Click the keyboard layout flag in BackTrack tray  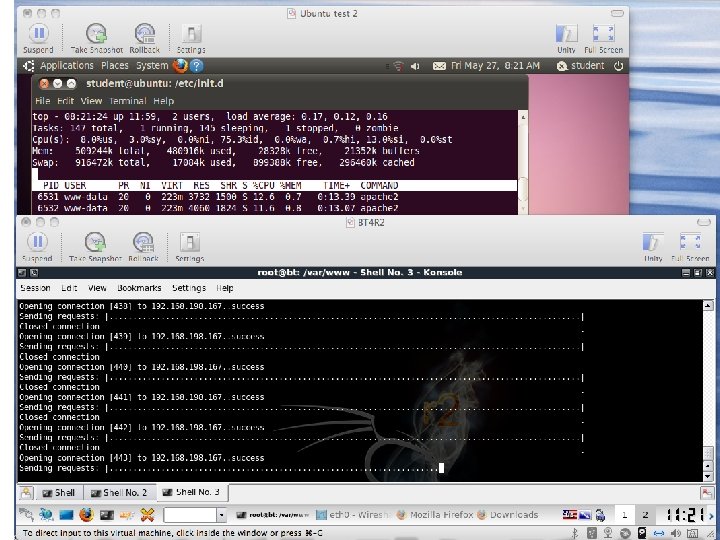pos(569,515)
